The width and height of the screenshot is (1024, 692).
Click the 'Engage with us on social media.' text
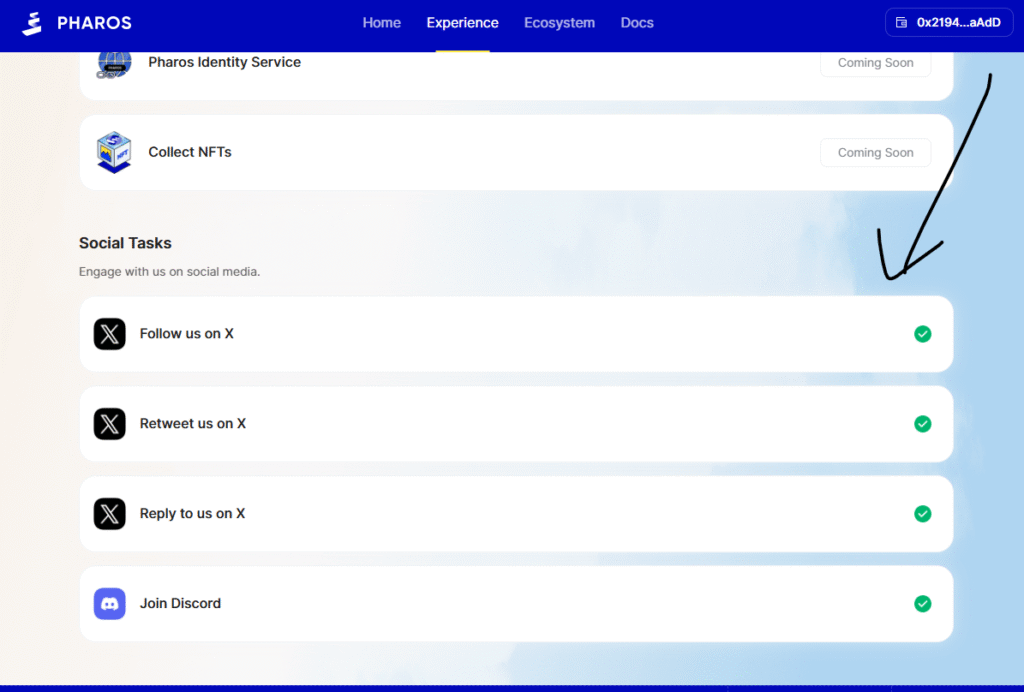pos(170,272)
